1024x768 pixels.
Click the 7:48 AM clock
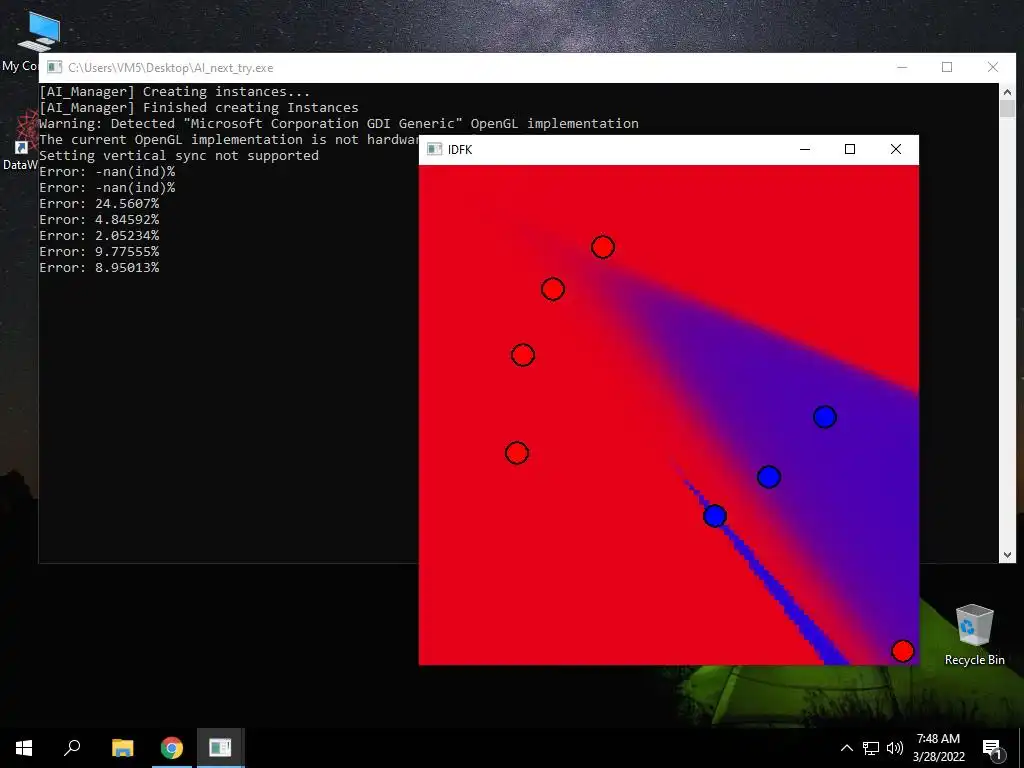(938, 739)
